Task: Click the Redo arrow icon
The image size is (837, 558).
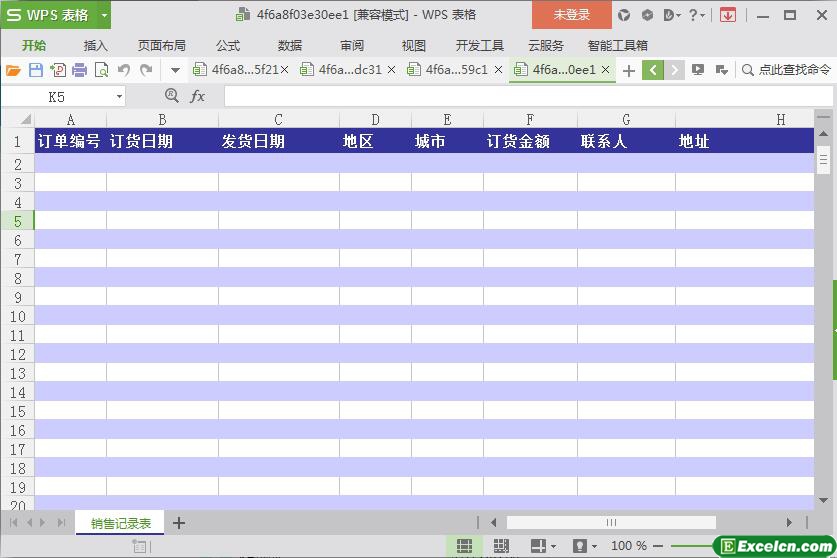Action: pos(146,70)
